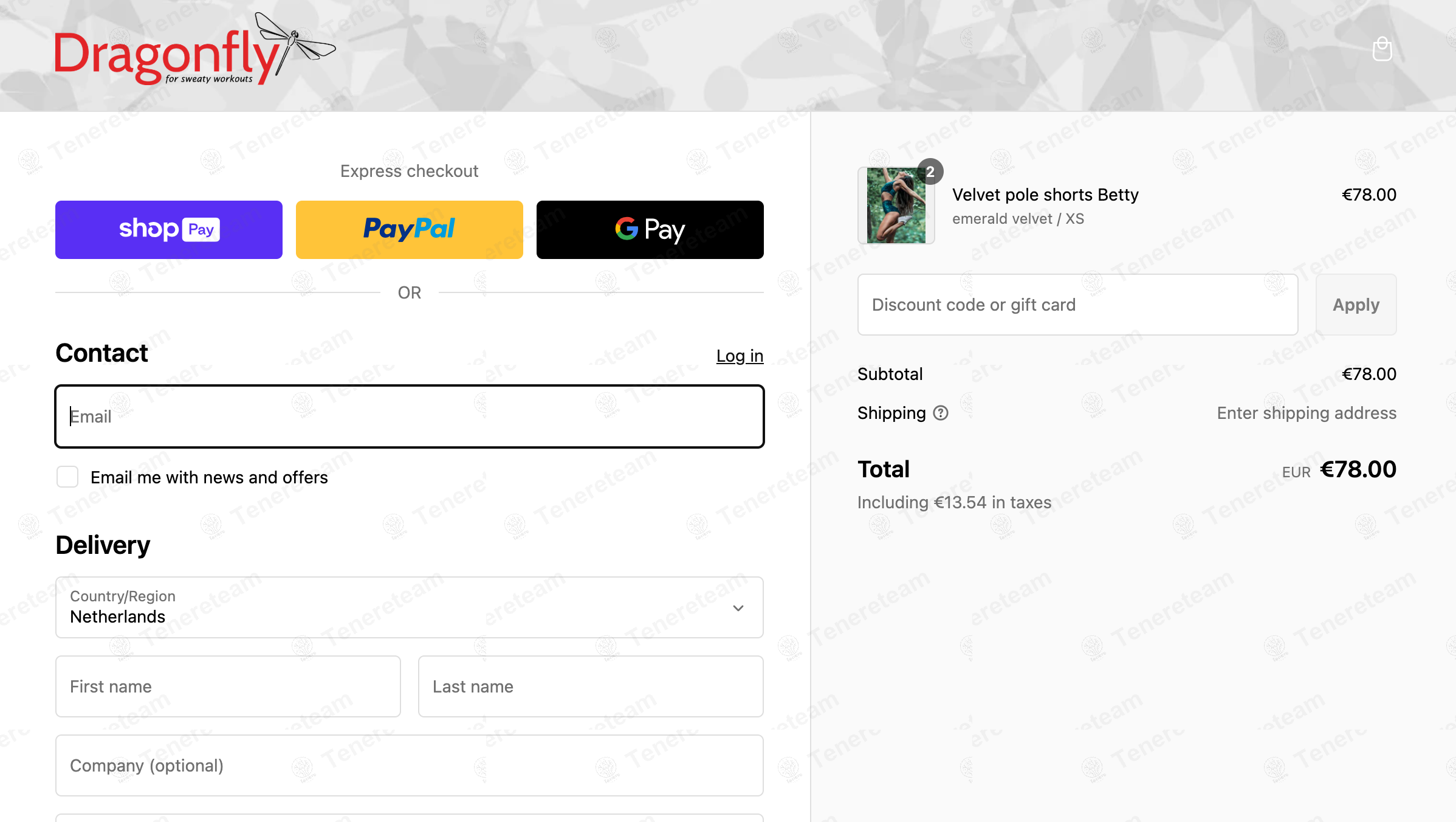Click into the Email field
The width and height of the screenshot is (1456, 822).
410,416
